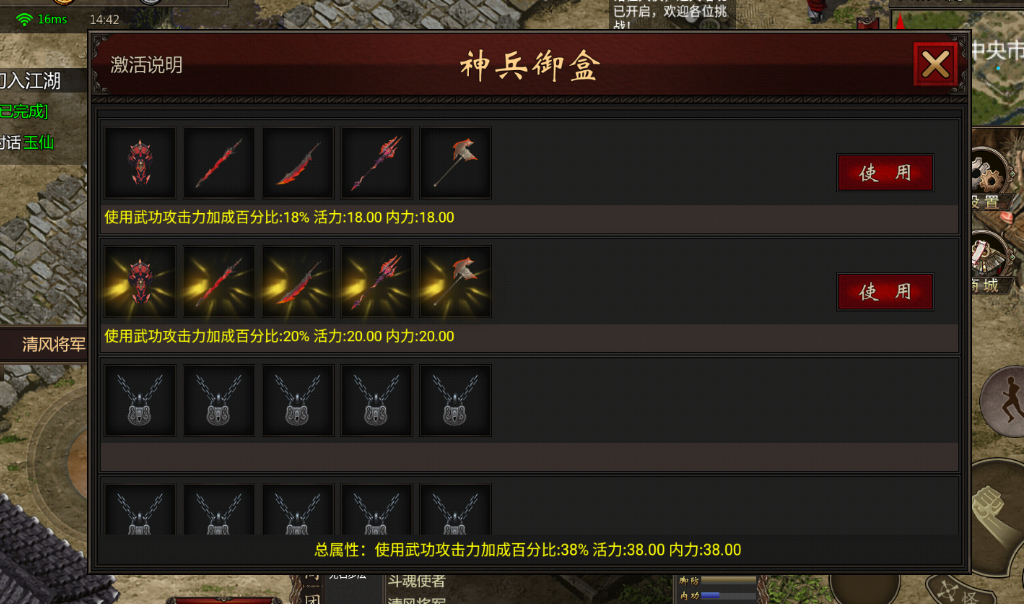
Task: Click last locked slot in third row
Action: click(455, 400)
